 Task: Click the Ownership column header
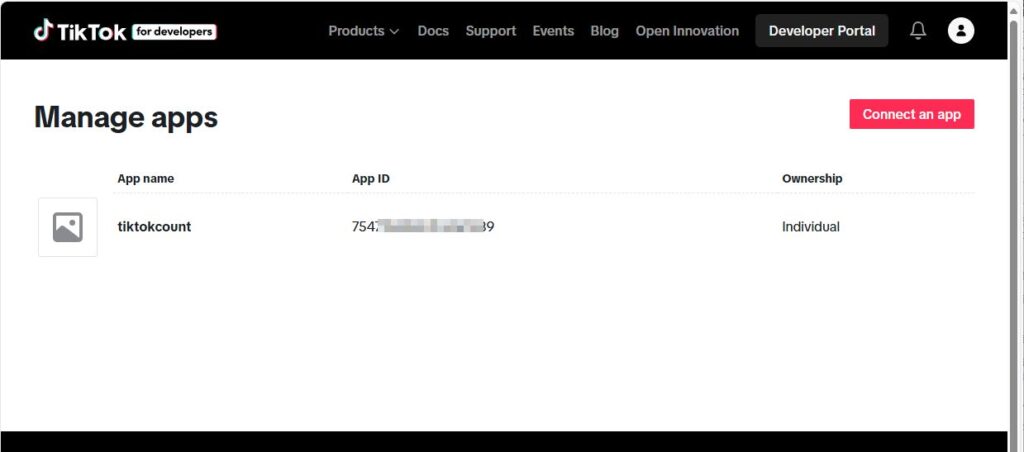812,179
